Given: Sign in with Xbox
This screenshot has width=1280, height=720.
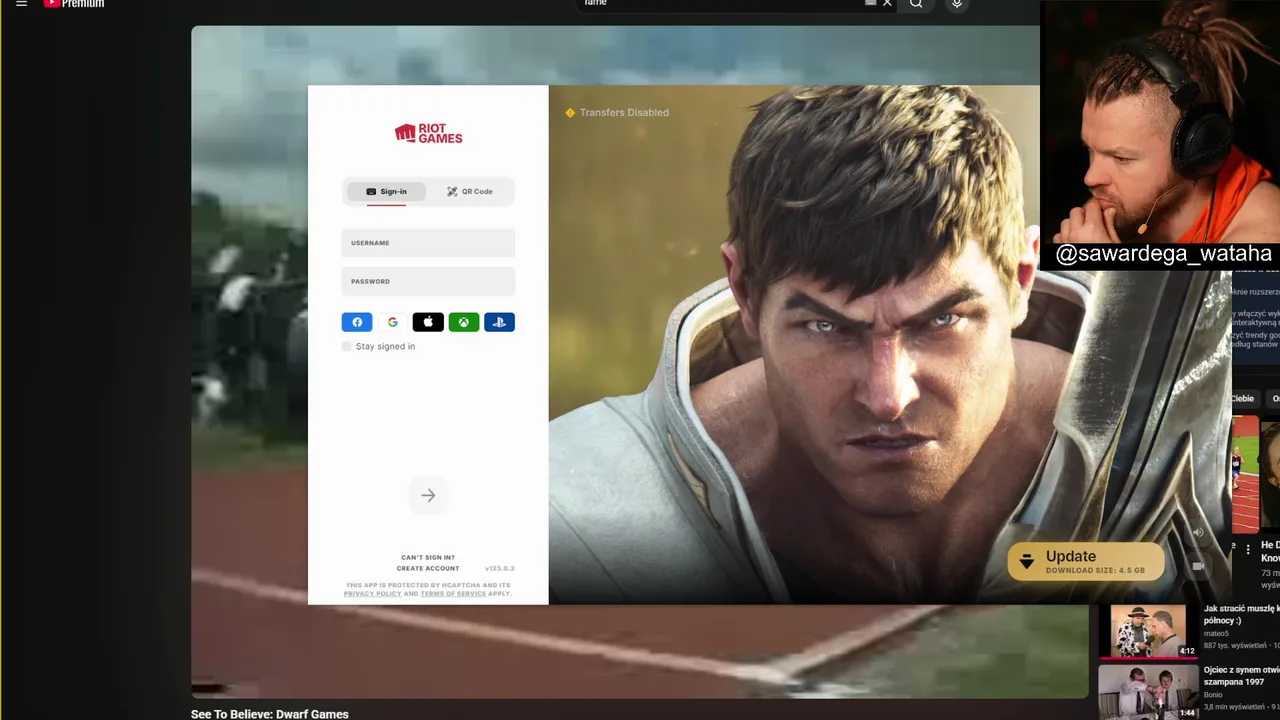Looking at the screenshot, I should click(x=464, y=322).
